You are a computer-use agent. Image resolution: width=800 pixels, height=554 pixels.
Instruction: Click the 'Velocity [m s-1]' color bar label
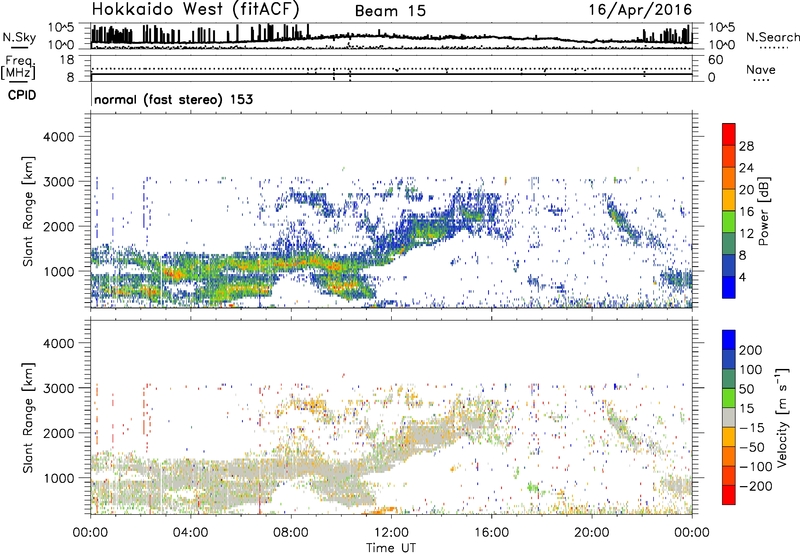[x=782, y=417]
